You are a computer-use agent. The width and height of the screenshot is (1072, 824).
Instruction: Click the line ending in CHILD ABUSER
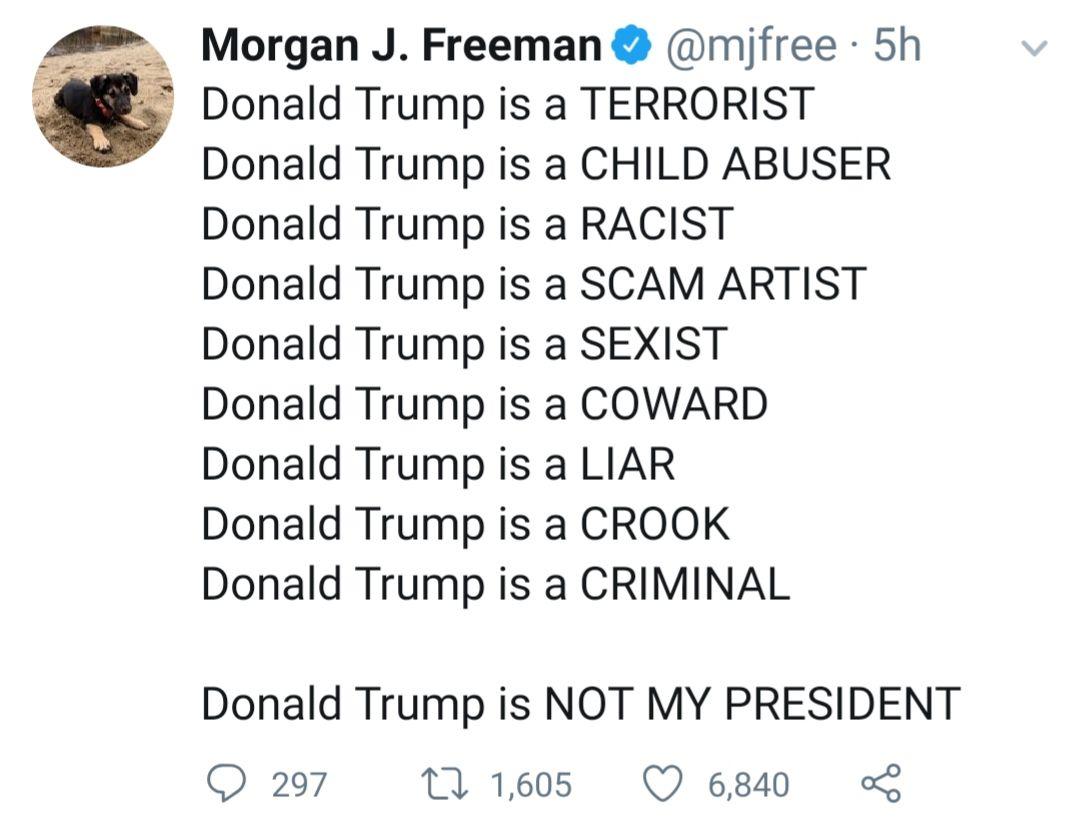[546, 164]
